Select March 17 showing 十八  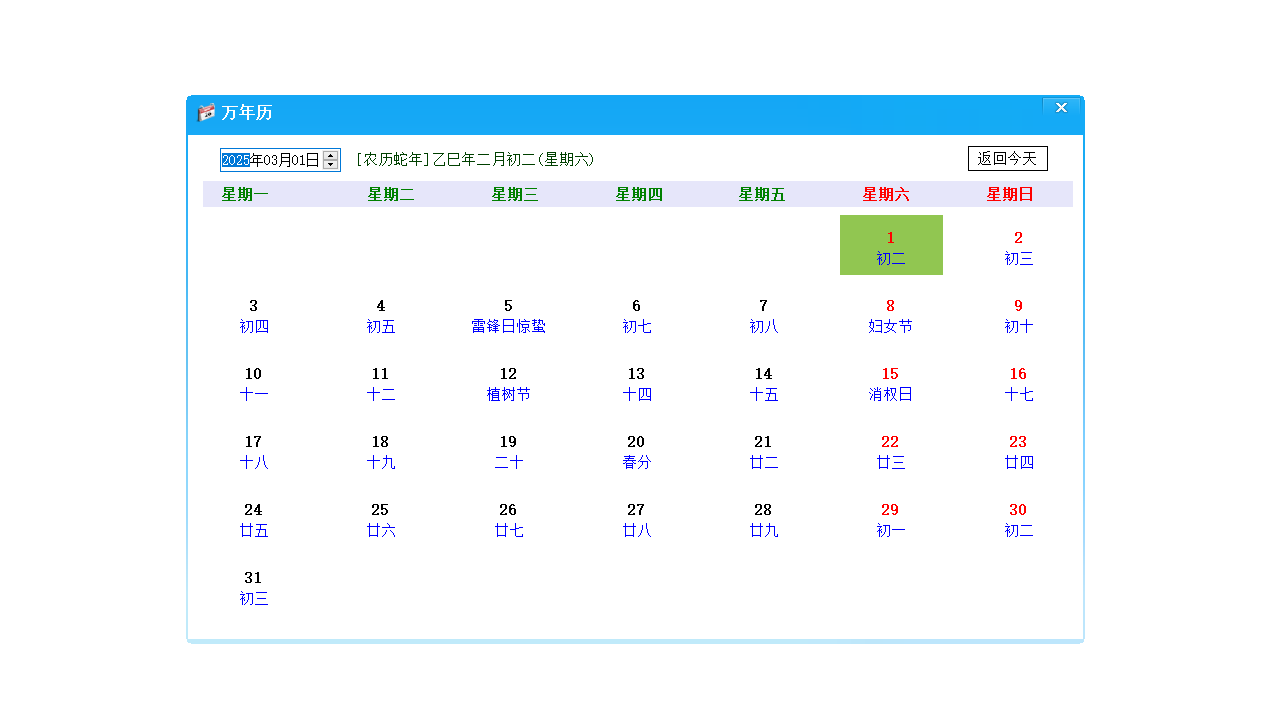253,452
